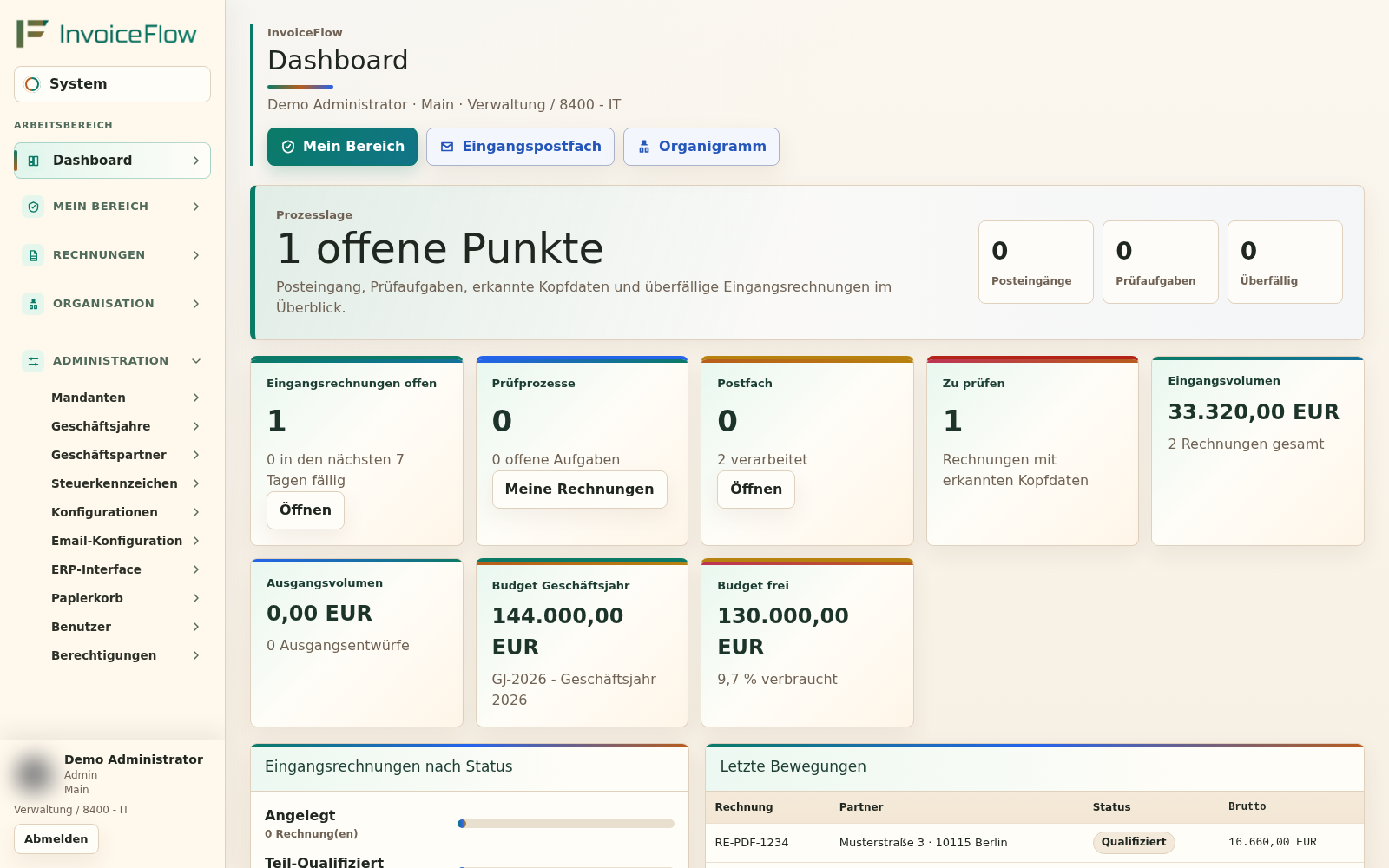Click the Angelegt status progress bar
This screenshot has height=868, width=1389.
point(566,824)
